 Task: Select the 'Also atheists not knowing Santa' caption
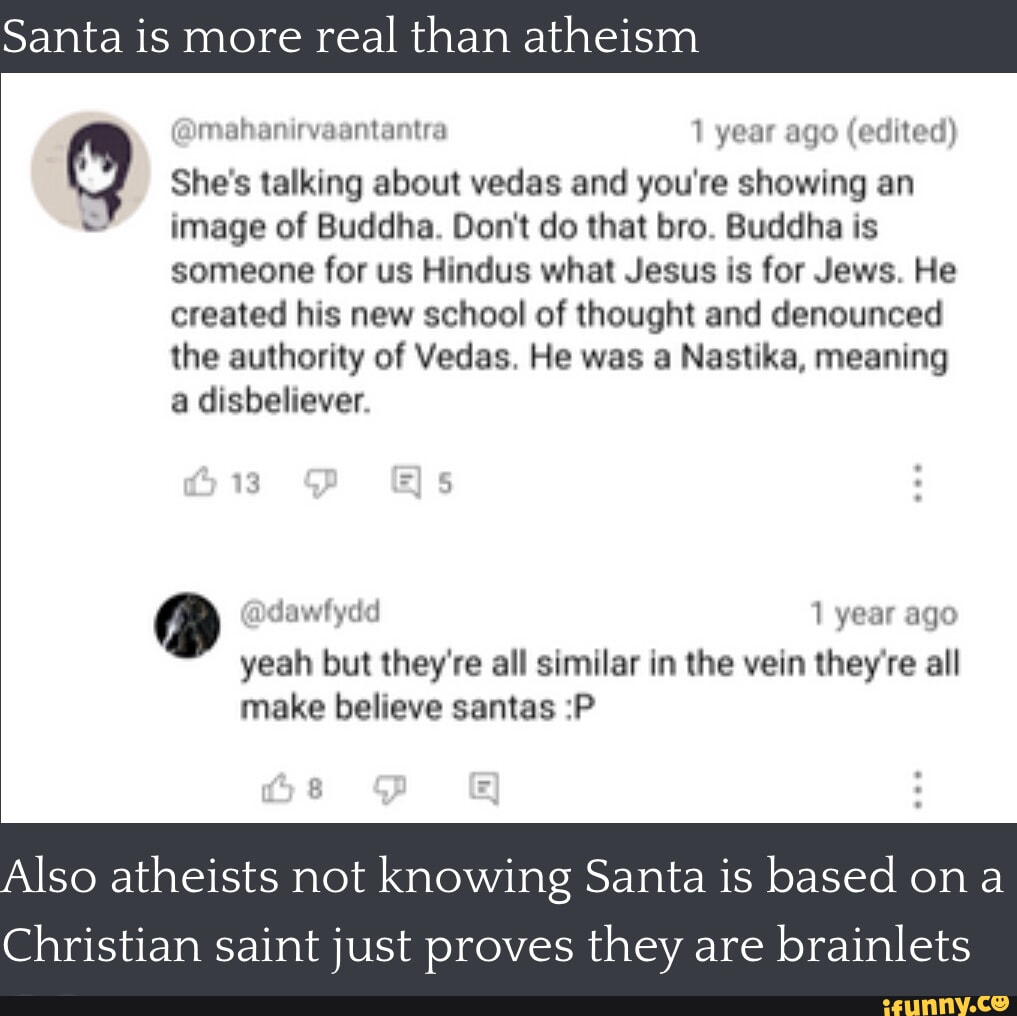503,910
